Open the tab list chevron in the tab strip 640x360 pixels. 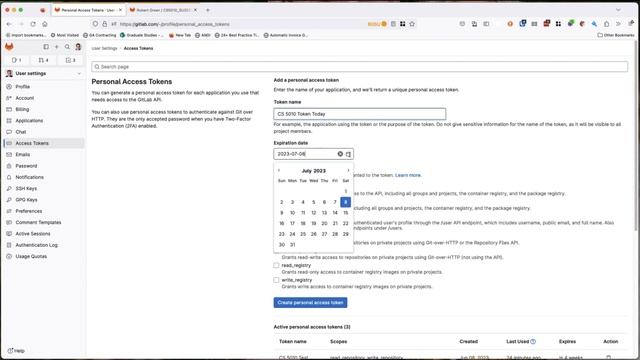(618, 10)
